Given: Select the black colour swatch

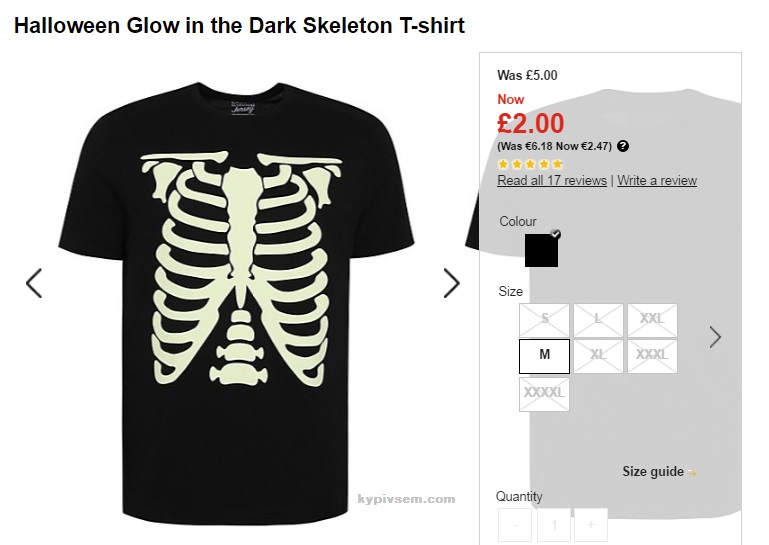Looking at the screenshot, I should click(x=541, y=250).
